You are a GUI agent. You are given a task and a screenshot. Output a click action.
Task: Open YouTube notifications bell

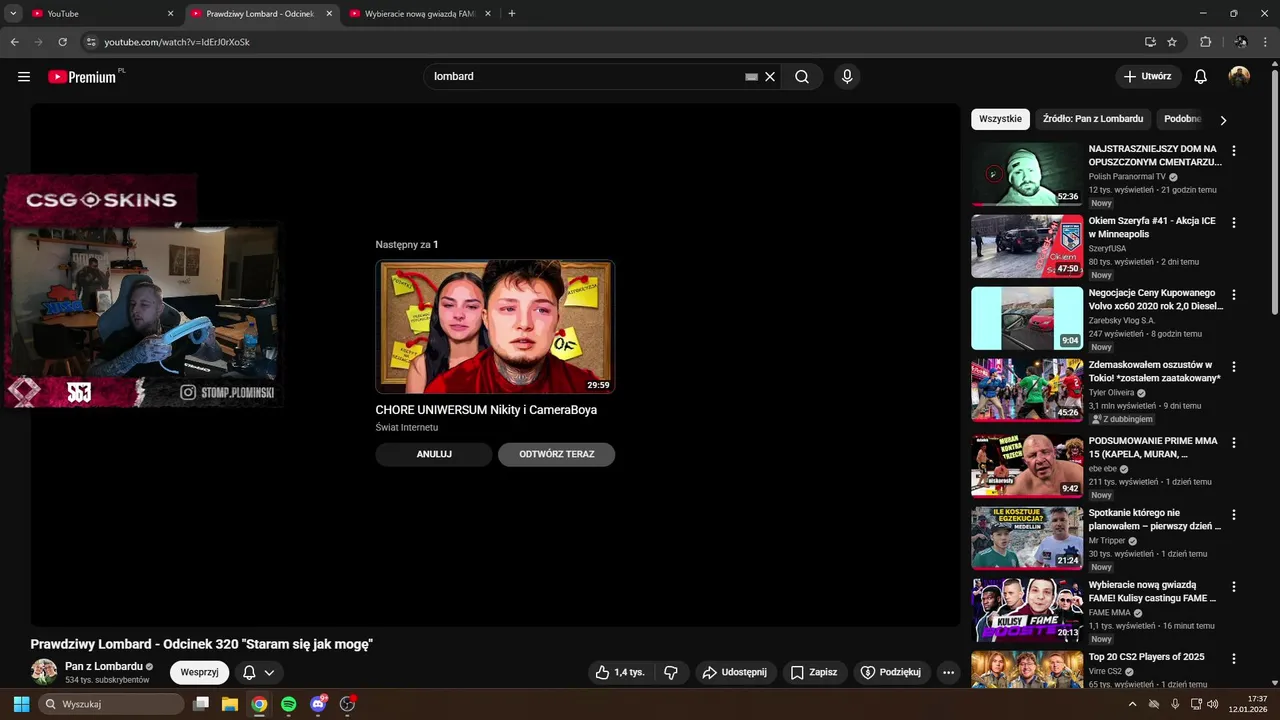tap(1201, 77)
